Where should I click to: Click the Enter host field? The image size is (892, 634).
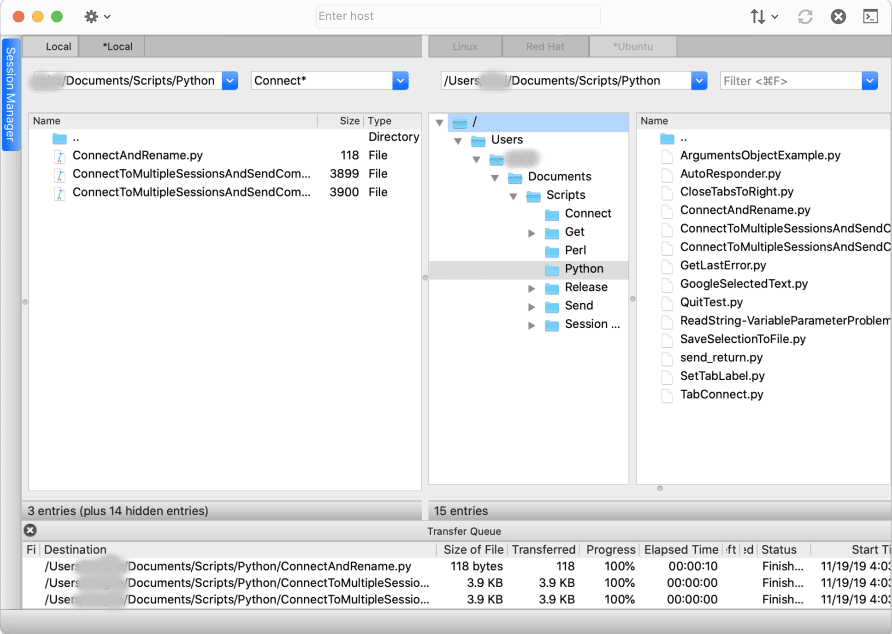point(458,17)
